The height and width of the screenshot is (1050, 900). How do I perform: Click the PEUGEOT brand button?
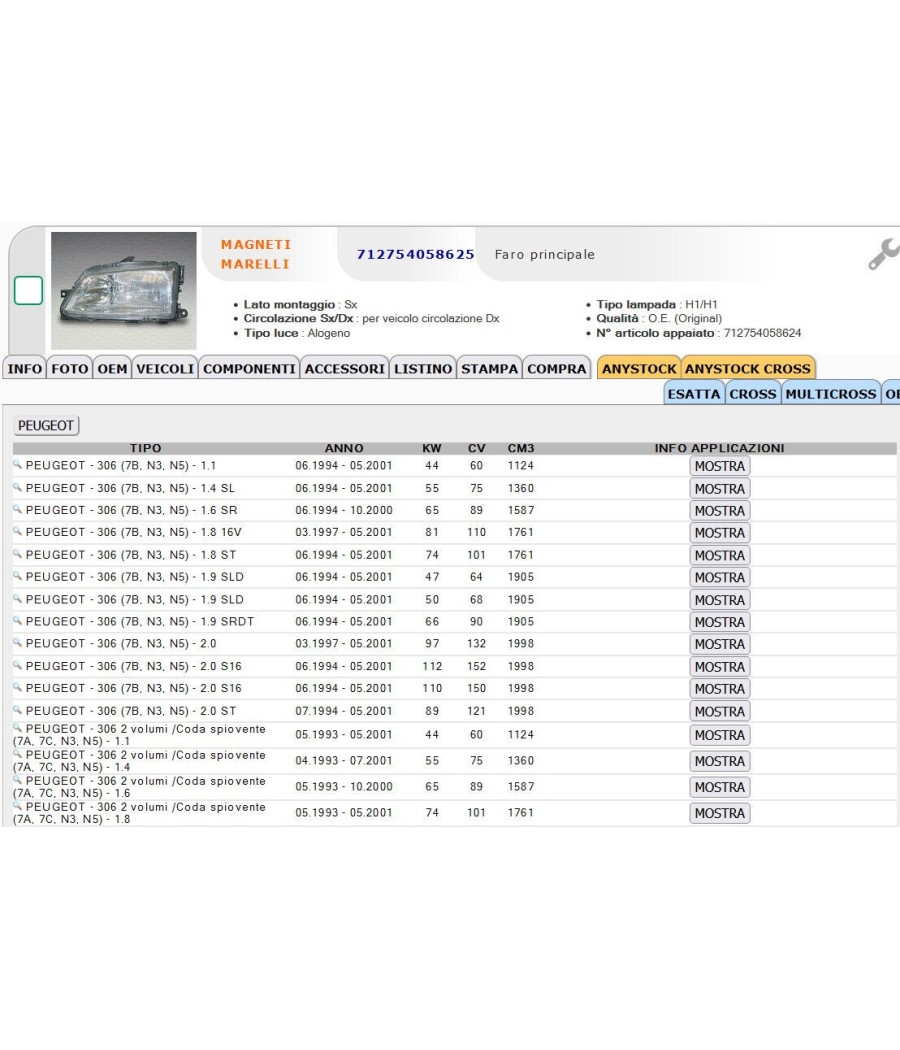pyautogui.click(x=46, y=425)
